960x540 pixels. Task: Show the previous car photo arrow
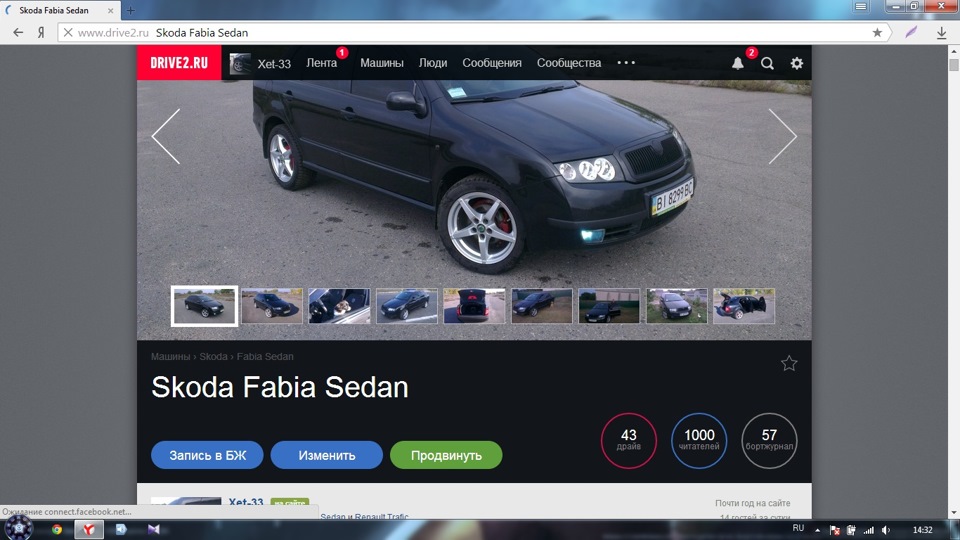[166, 136]
